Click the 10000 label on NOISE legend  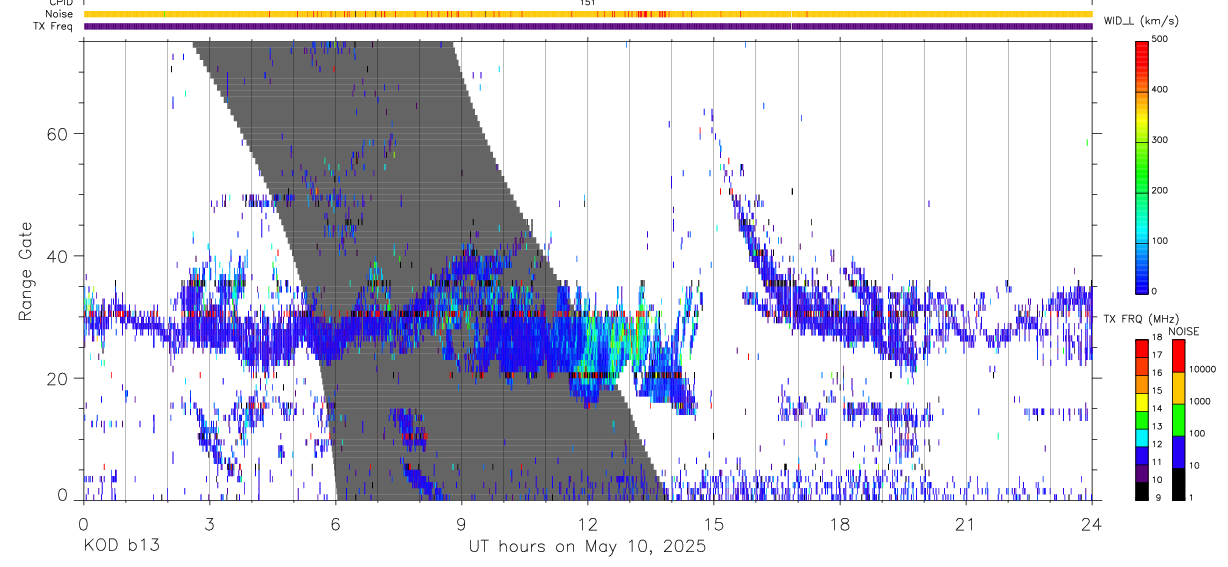pyautogui.click(x=1203, y=369)
